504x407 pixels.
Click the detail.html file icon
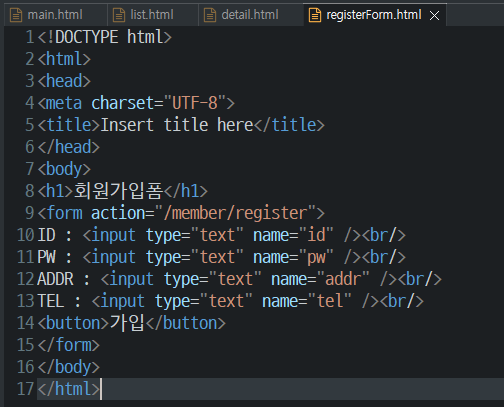click(210, 15)
